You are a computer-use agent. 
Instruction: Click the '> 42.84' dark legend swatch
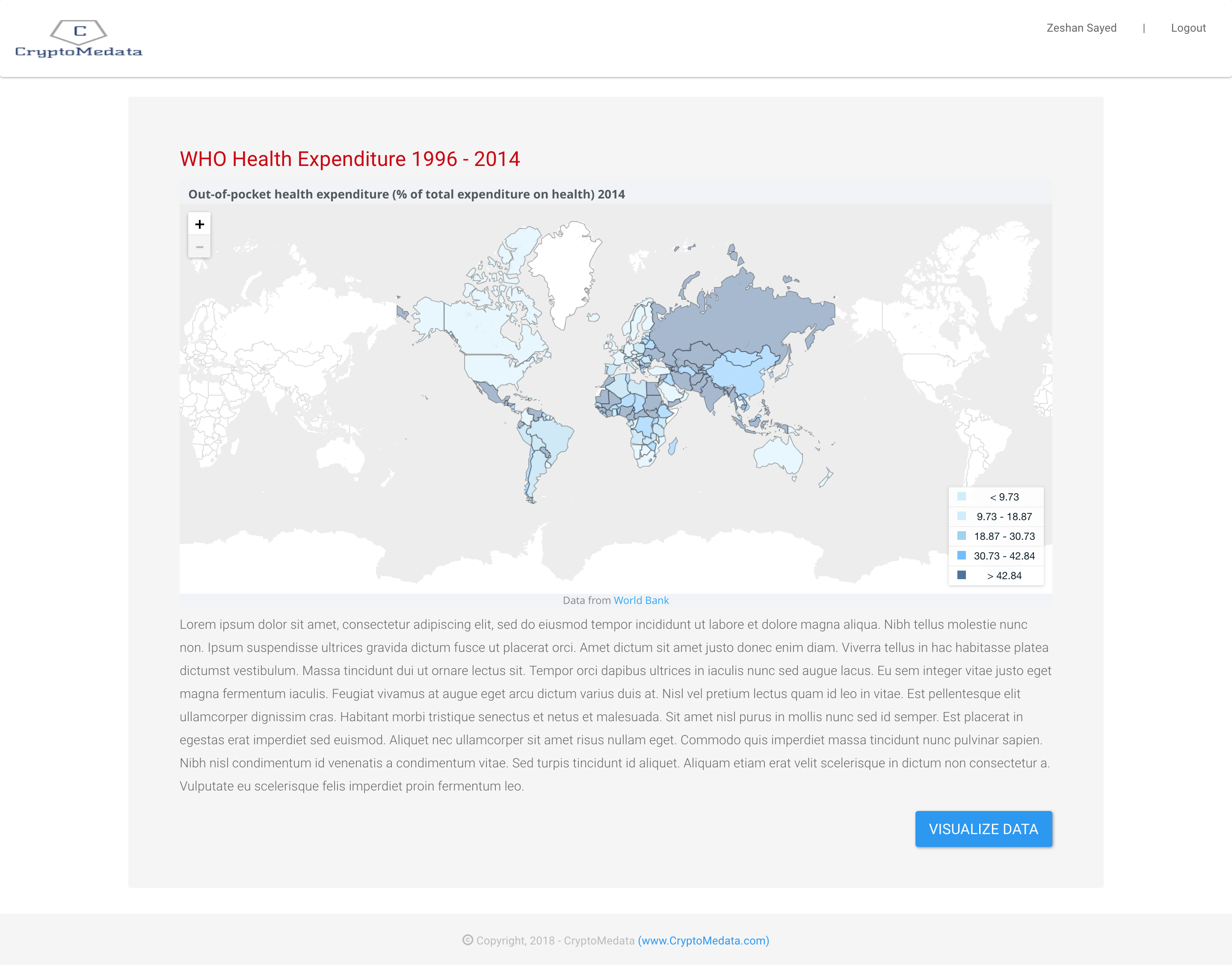[x=961, y=575]
